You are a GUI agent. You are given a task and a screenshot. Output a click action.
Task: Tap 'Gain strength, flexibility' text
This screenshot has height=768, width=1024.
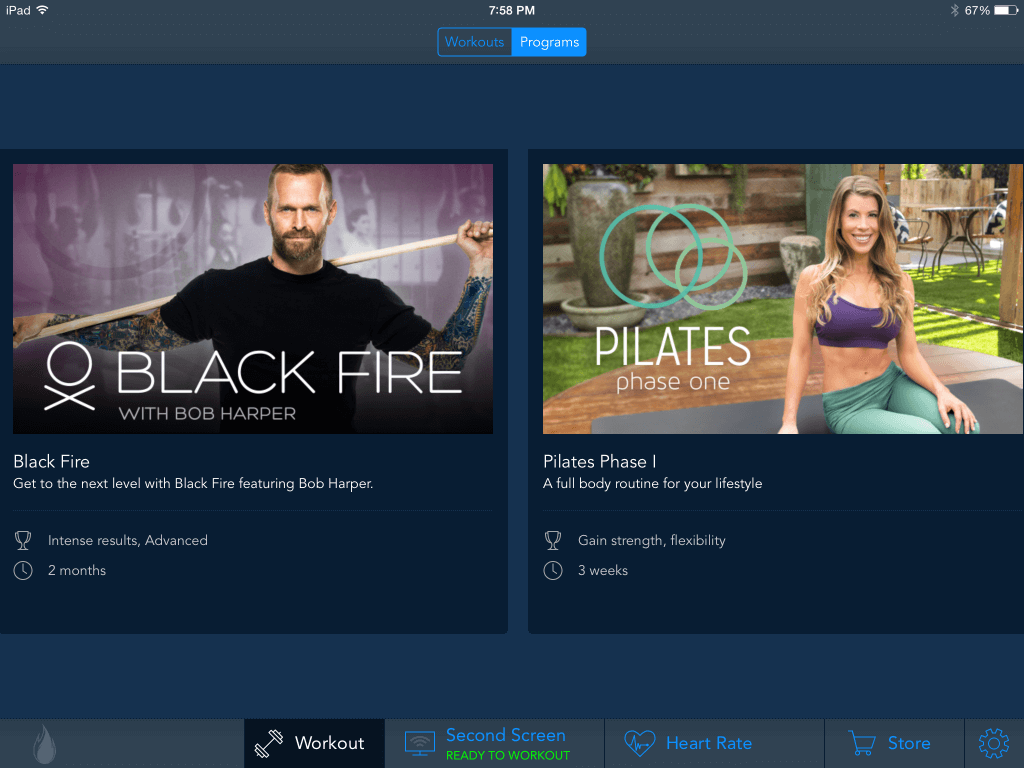[651, 541]
